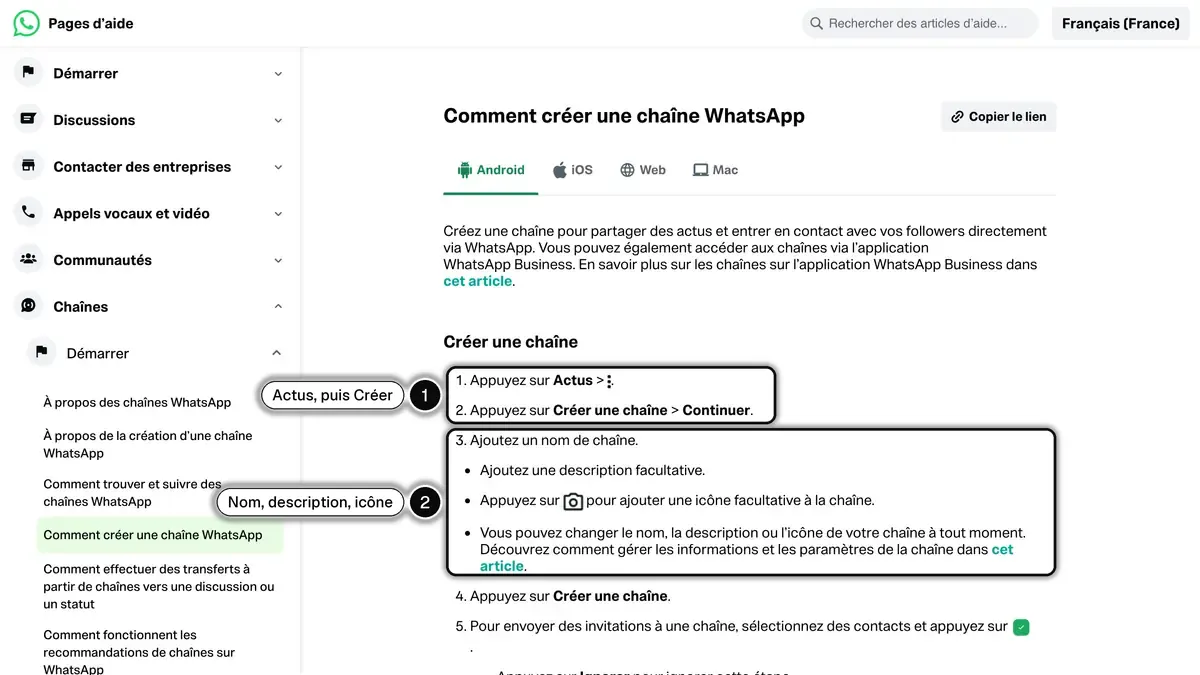Follow the cet article link in intro
The height and width of the screenshot is (675, 1200).
coord(478,281)
